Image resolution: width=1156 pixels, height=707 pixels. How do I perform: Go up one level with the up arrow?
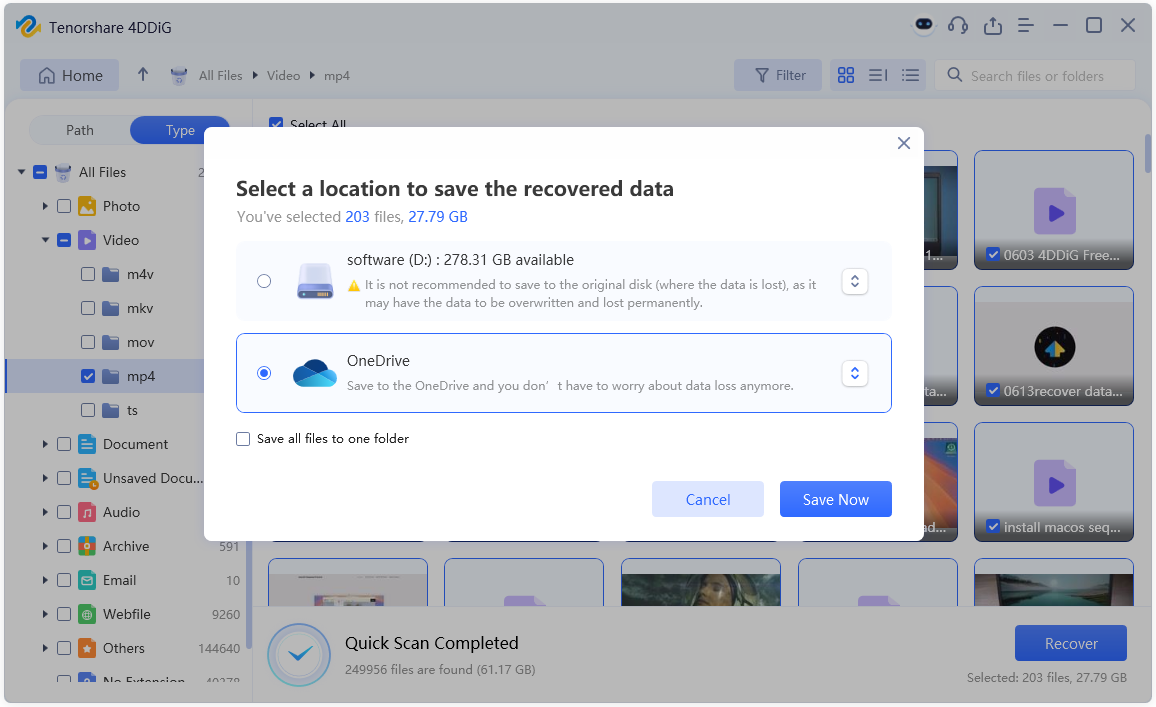[143, 75]
